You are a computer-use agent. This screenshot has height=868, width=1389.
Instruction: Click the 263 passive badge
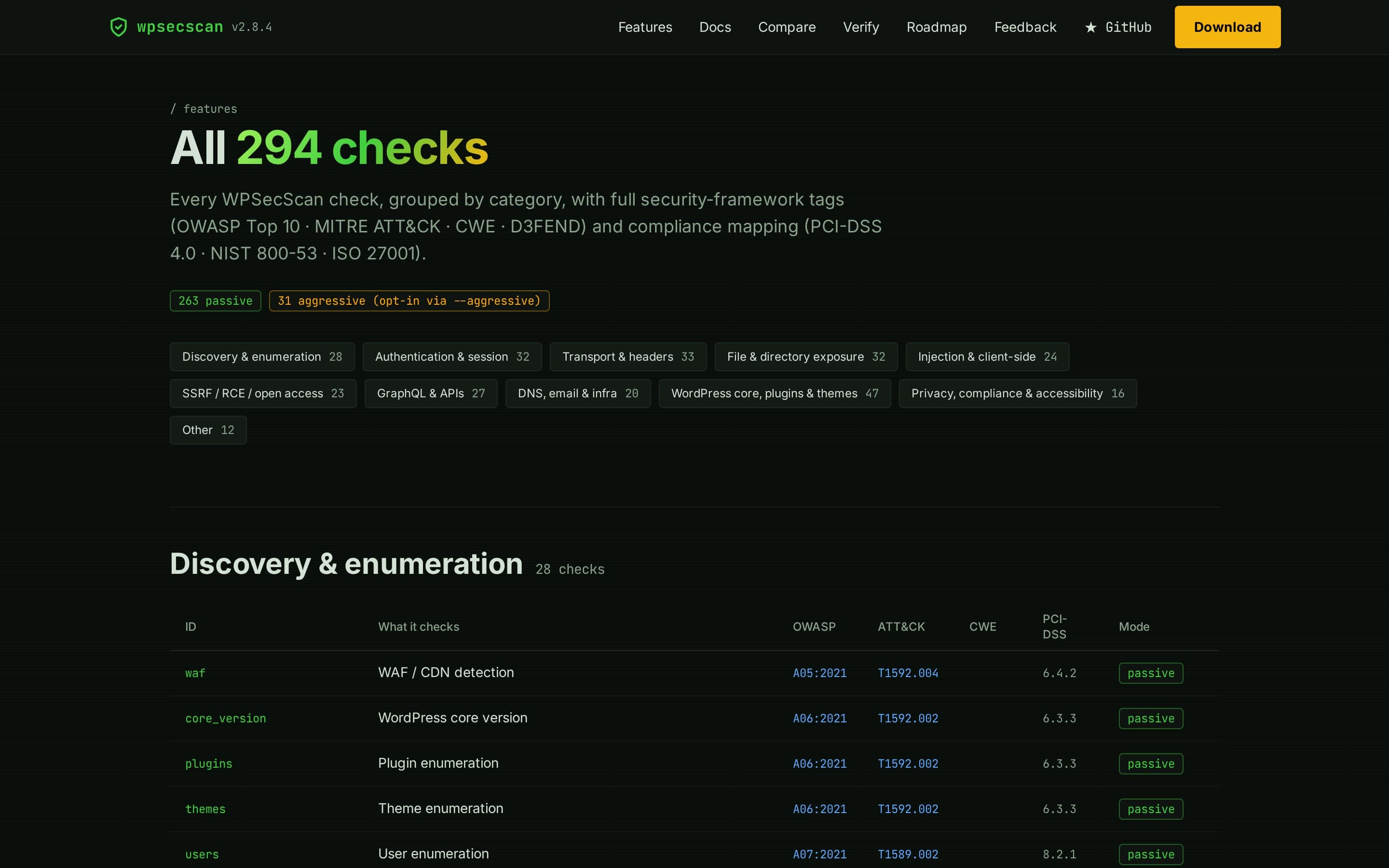point(215,301)
